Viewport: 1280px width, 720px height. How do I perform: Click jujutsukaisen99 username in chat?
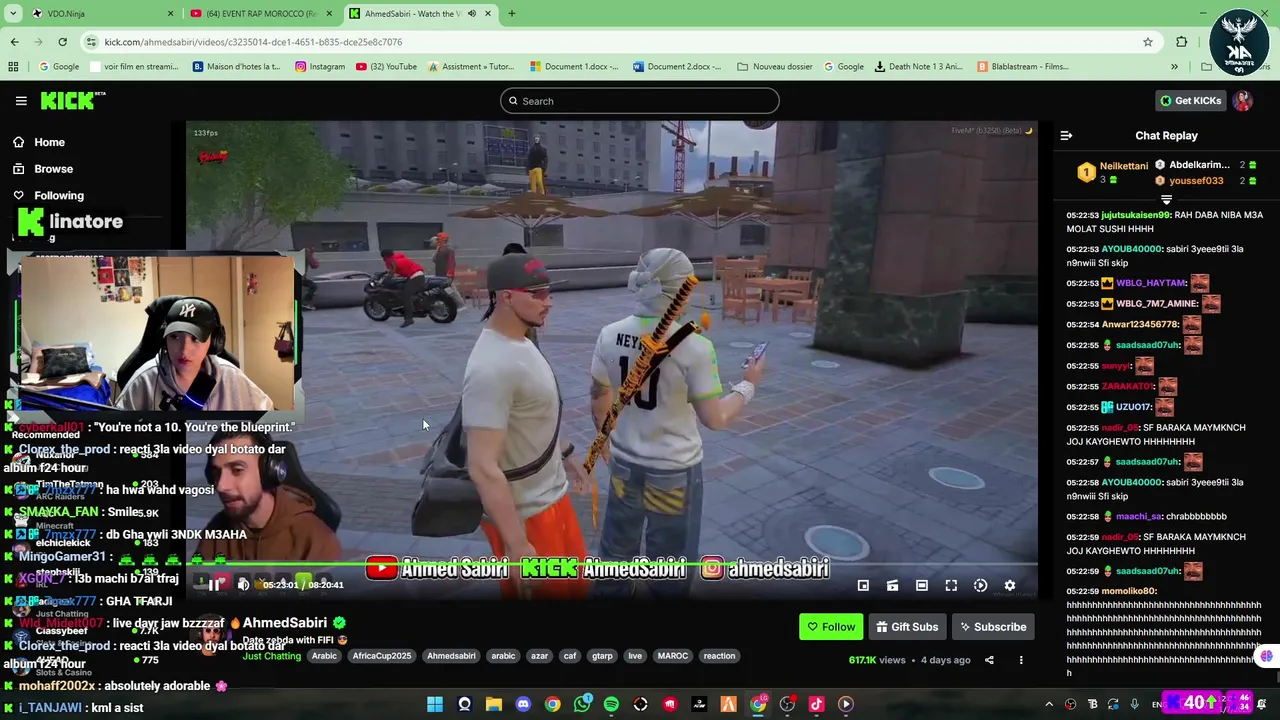click(x=1136, y=215)
